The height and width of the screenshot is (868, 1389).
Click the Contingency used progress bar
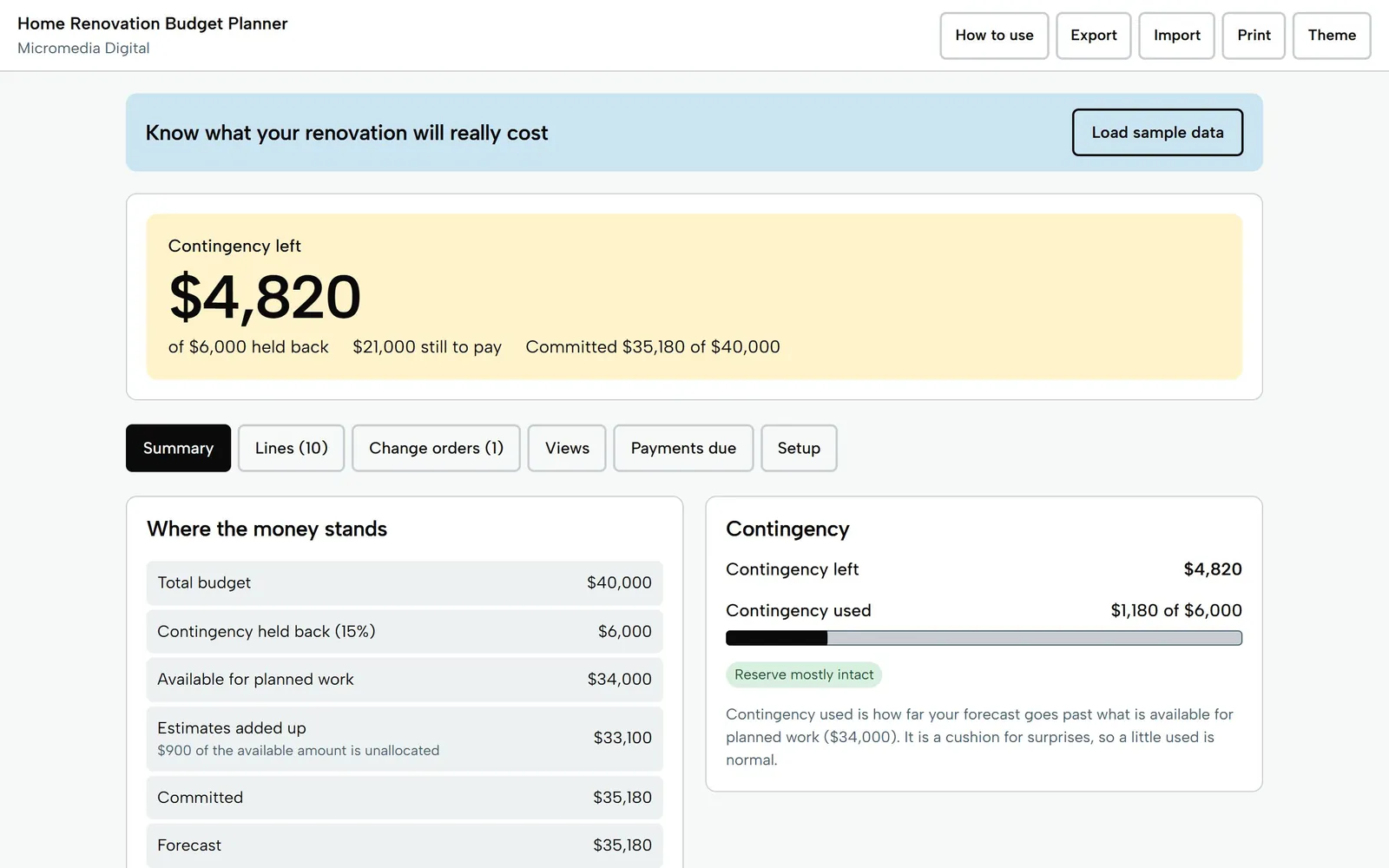coord(984,638)
